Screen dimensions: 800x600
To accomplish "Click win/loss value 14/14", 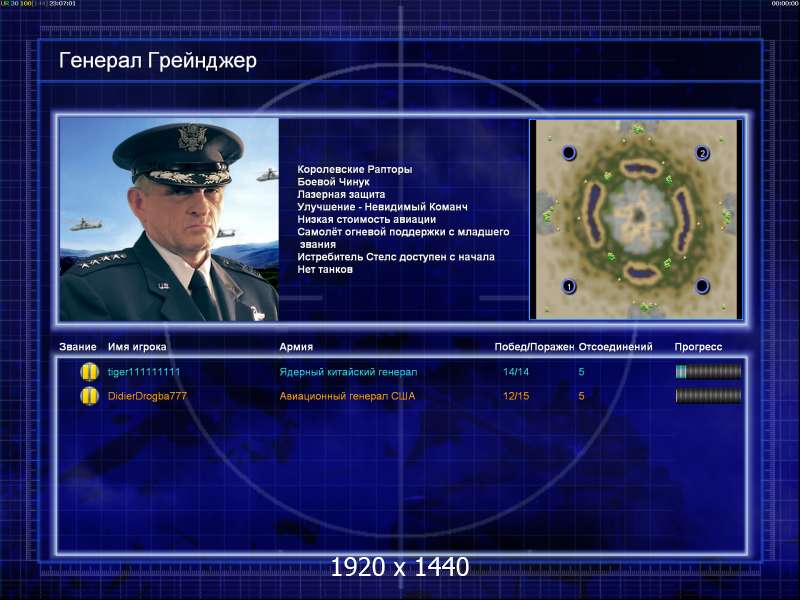I will pyautogui.click(x=516, y=372).
